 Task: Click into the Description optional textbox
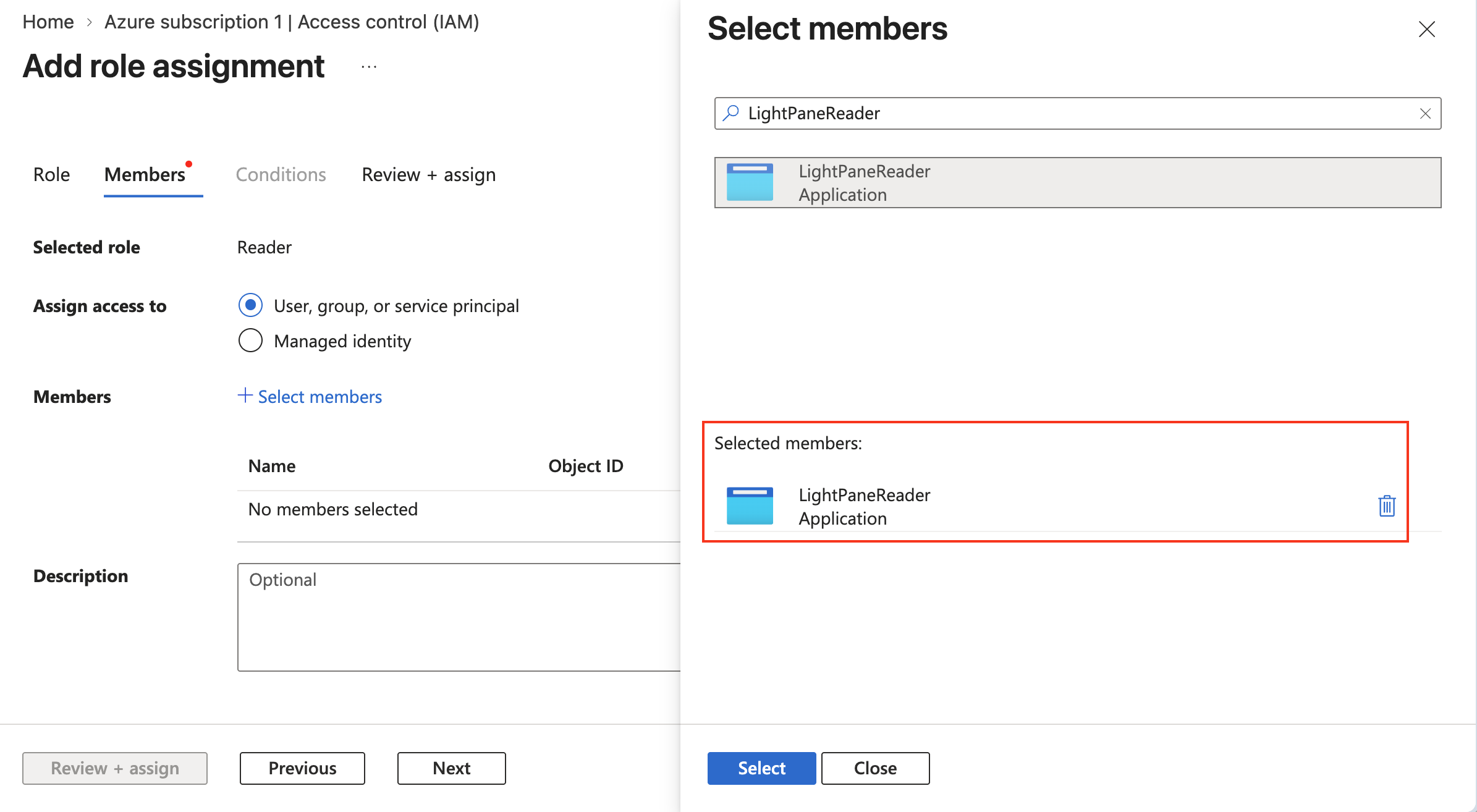pyautogui.click(x=459, y=617)
